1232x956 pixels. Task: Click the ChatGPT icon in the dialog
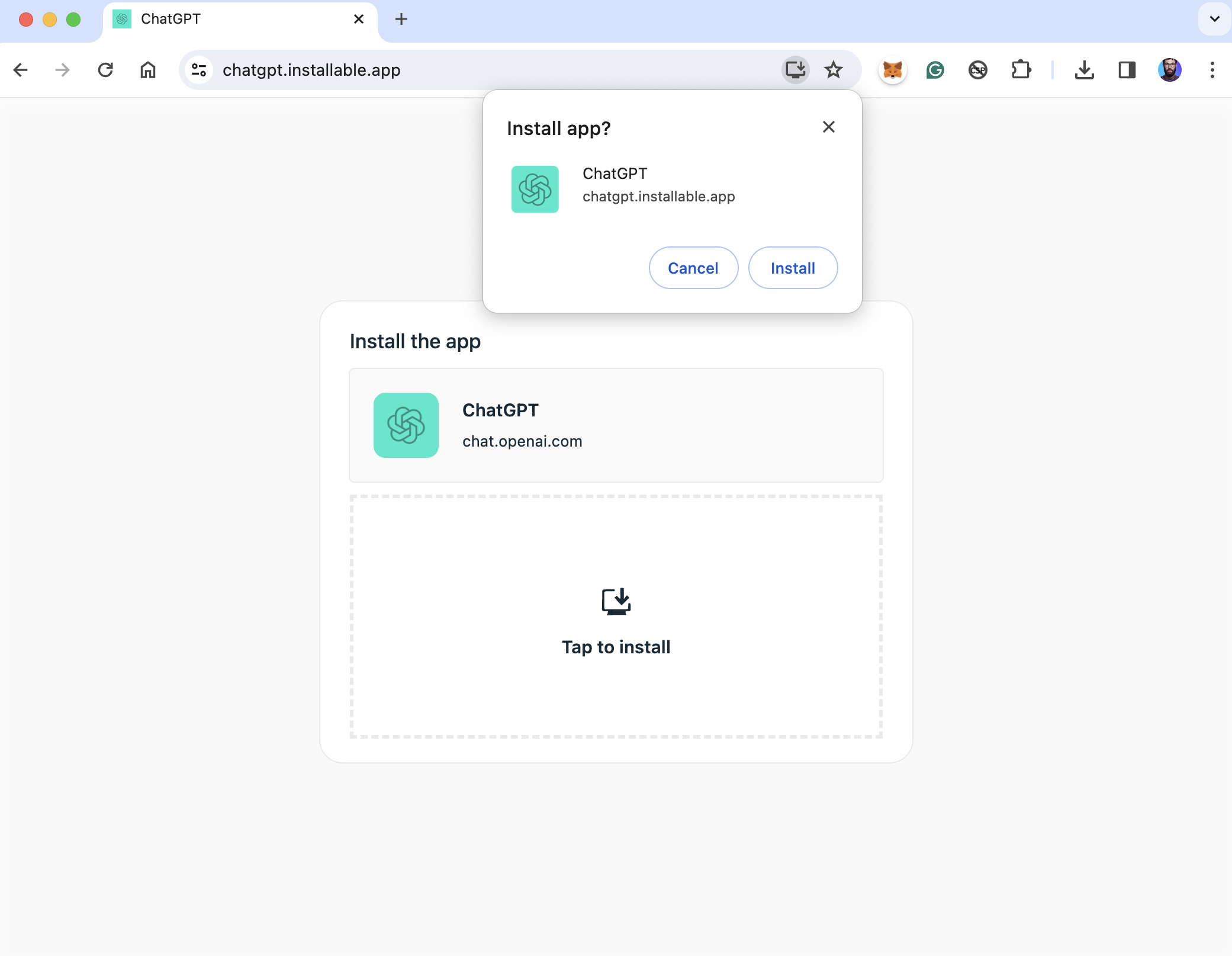535,189
